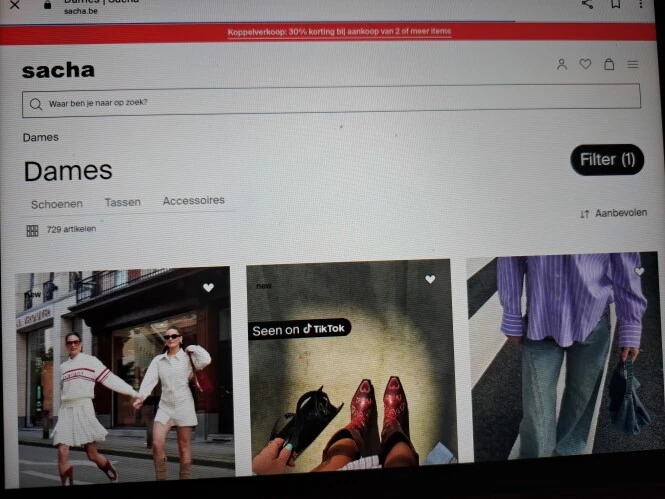
Task: Click the search magnifier icon
Action: pos(36,104)
